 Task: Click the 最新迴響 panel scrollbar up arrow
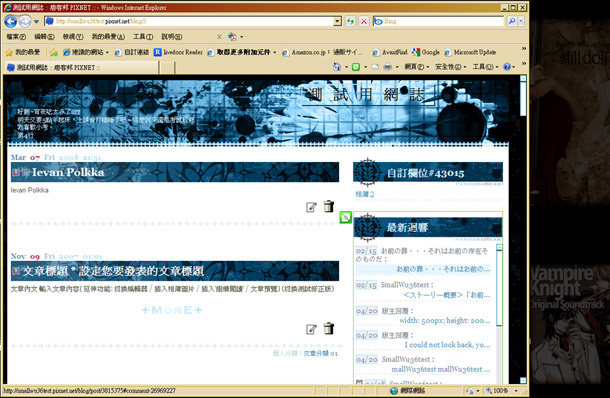click(499, 247)
